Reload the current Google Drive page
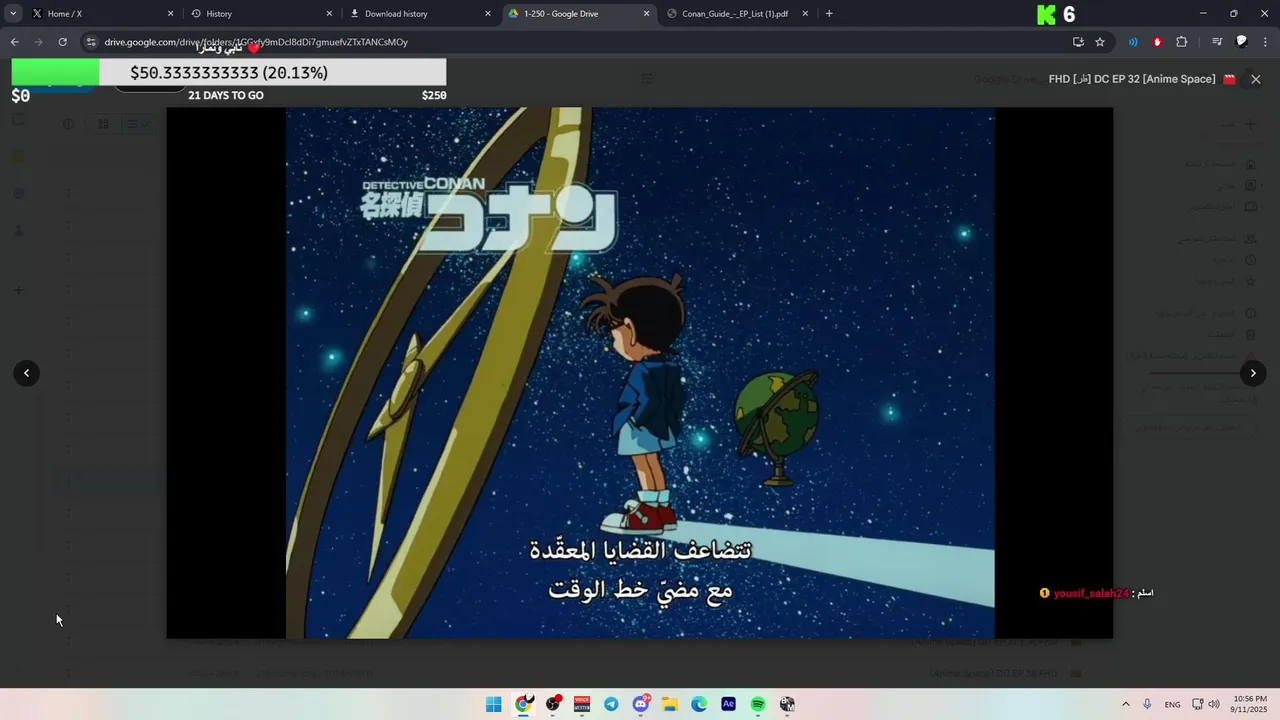Viewport: 1280px width, 720px height. [62, 42]
